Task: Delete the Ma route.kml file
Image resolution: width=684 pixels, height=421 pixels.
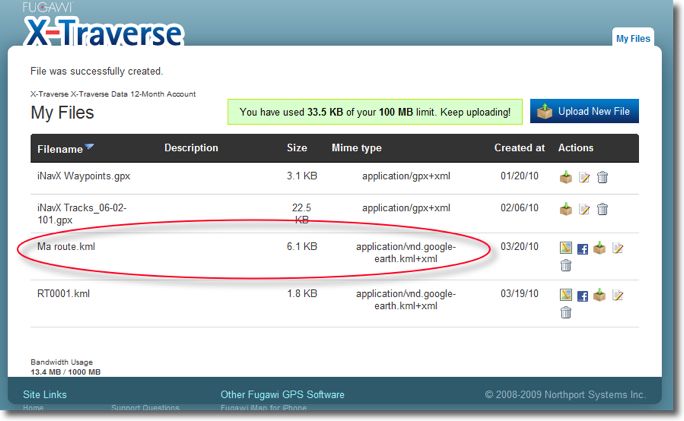Action: [x=566, y=265]
